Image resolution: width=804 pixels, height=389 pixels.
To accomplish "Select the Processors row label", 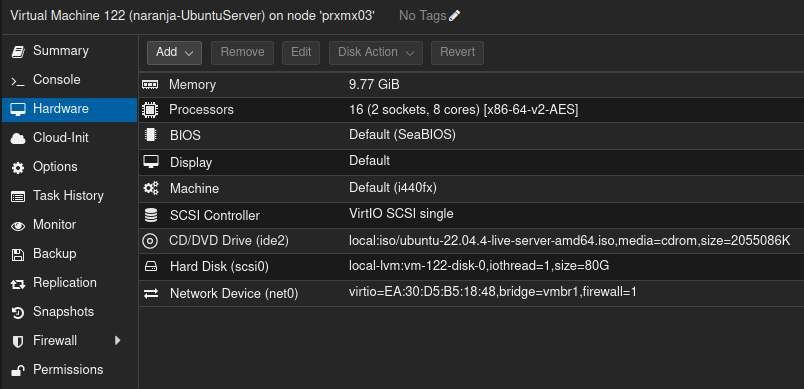I will (x=201, y=110).
